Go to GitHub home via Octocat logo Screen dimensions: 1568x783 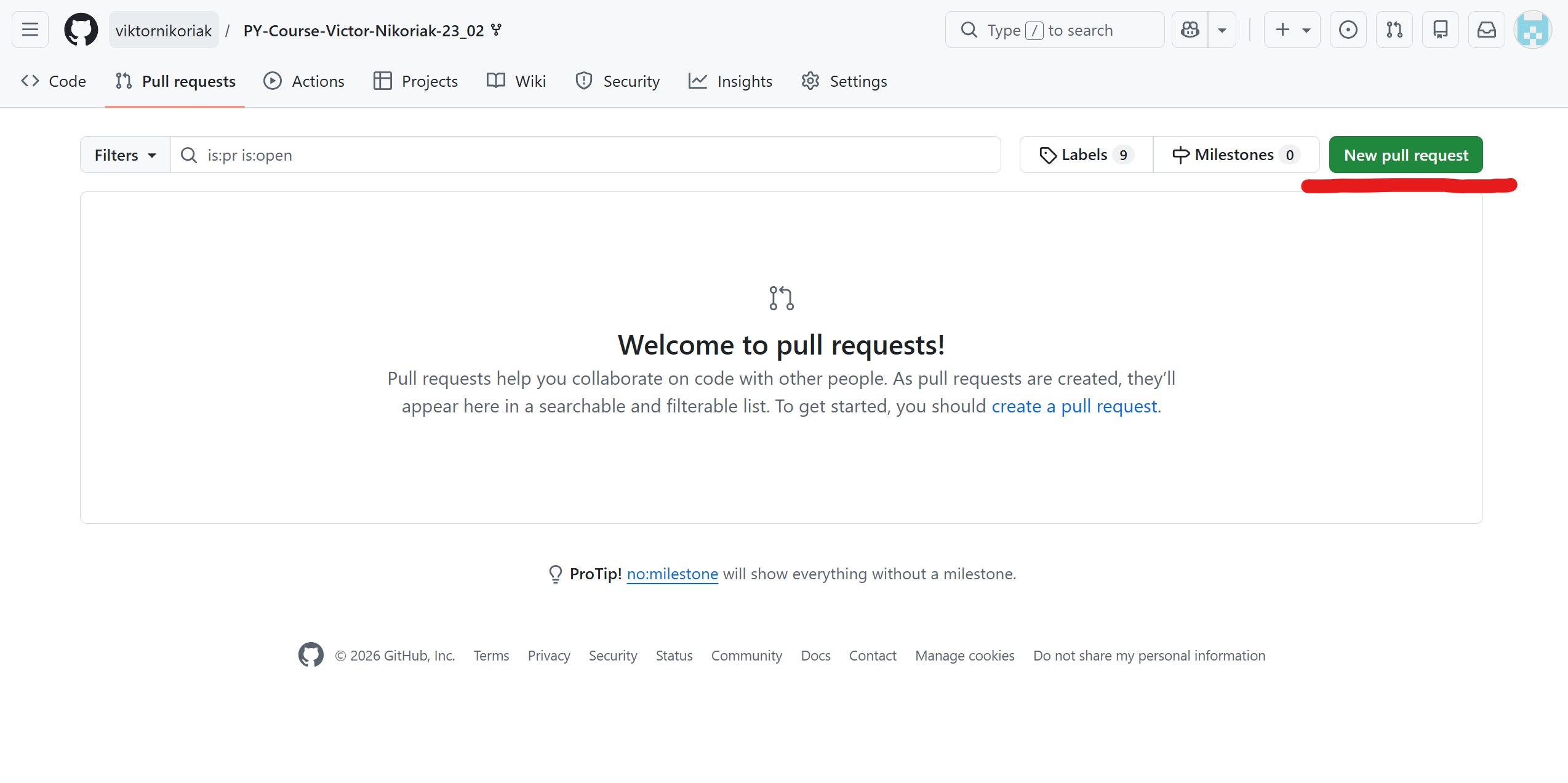click(x=81, y=30)
